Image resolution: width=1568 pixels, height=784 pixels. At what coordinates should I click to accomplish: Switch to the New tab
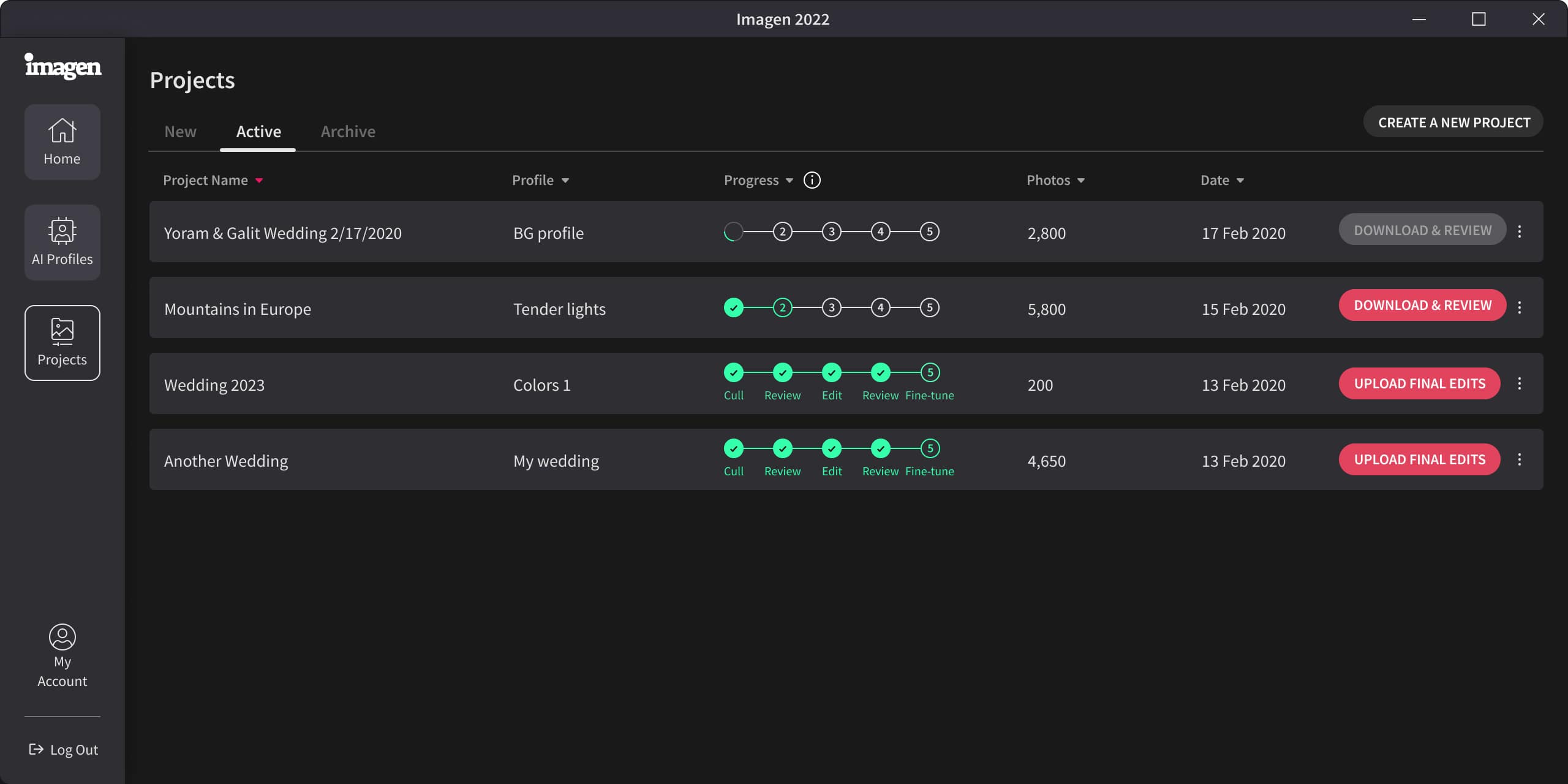(180, 132)
